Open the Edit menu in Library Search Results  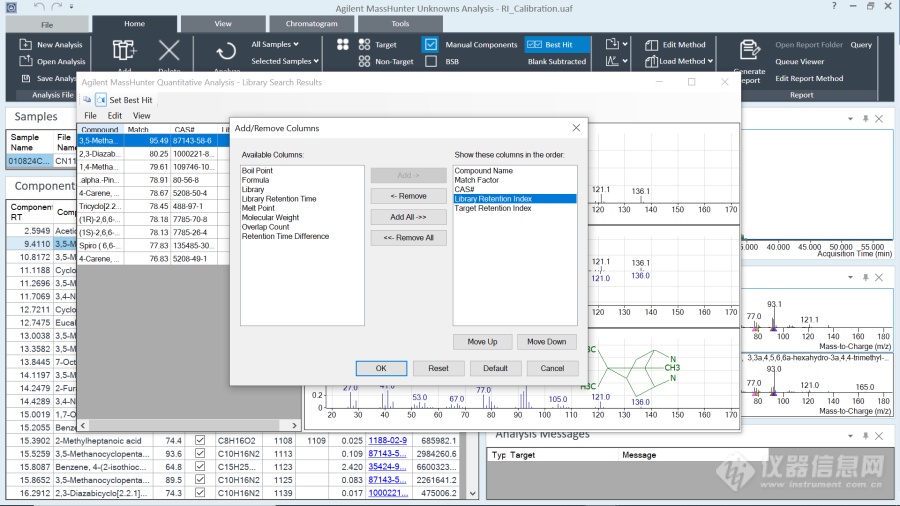115,115
